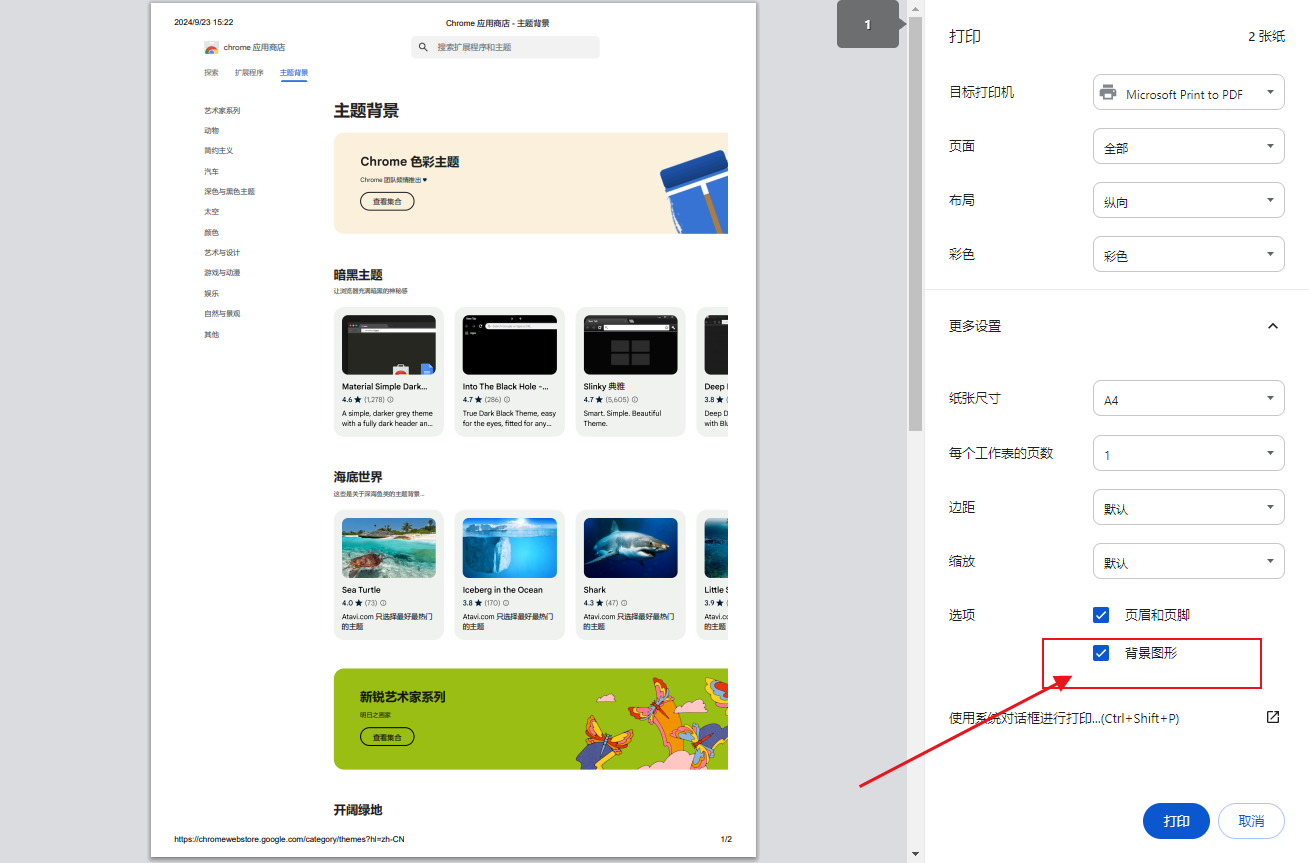Select the 太空 category
This screenshot has width=1309, height=863.
point(211,212)
